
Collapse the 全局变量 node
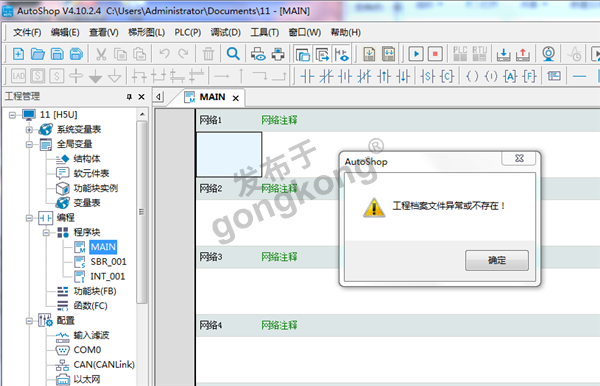[x=29, y=145]
